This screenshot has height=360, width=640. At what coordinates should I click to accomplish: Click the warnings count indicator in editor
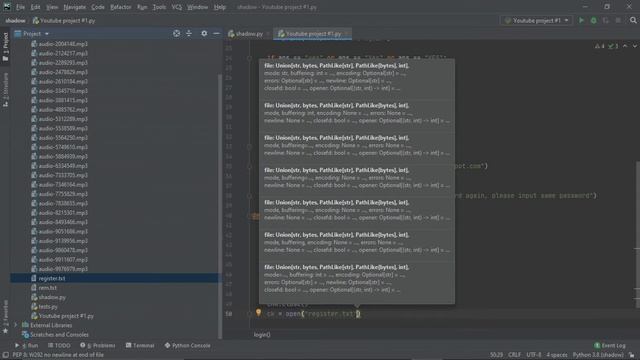coord(600,46)
